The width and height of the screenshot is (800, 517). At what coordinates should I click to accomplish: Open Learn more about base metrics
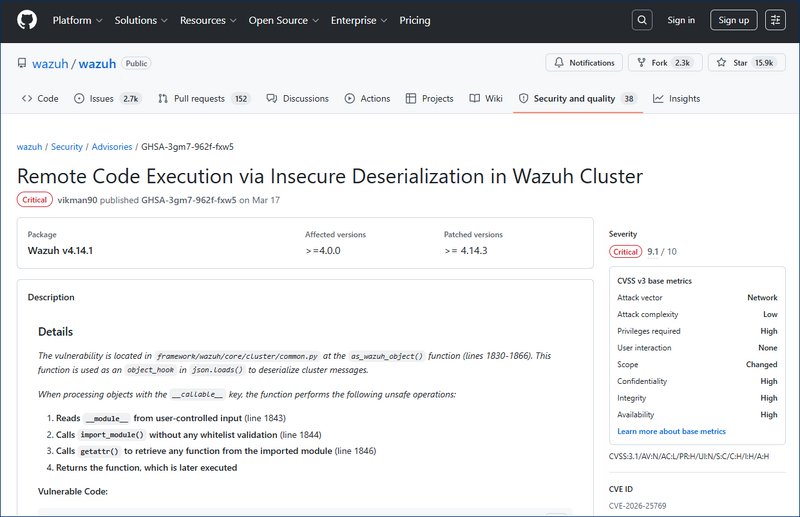tap(671, 431)
